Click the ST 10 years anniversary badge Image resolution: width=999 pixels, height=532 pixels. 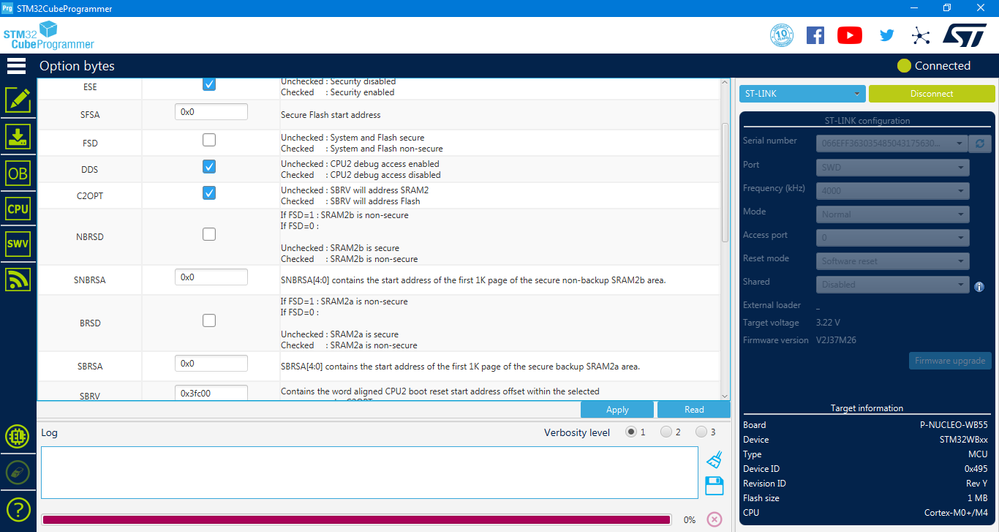pos(782,35)
